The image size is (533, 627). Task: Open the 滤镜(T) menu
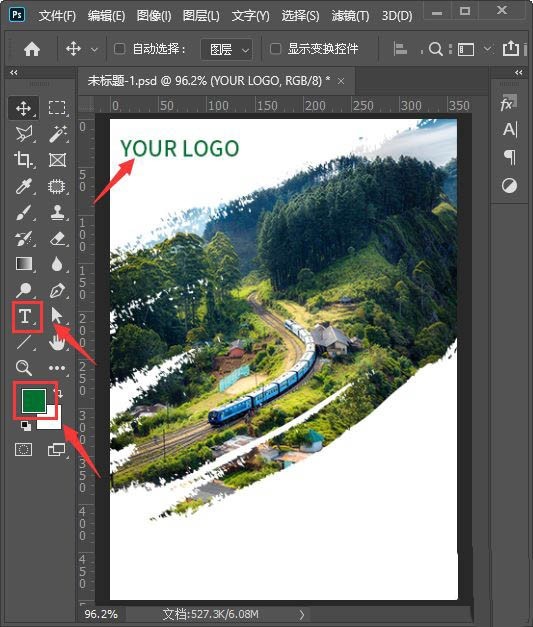click(x=350, y=16)
